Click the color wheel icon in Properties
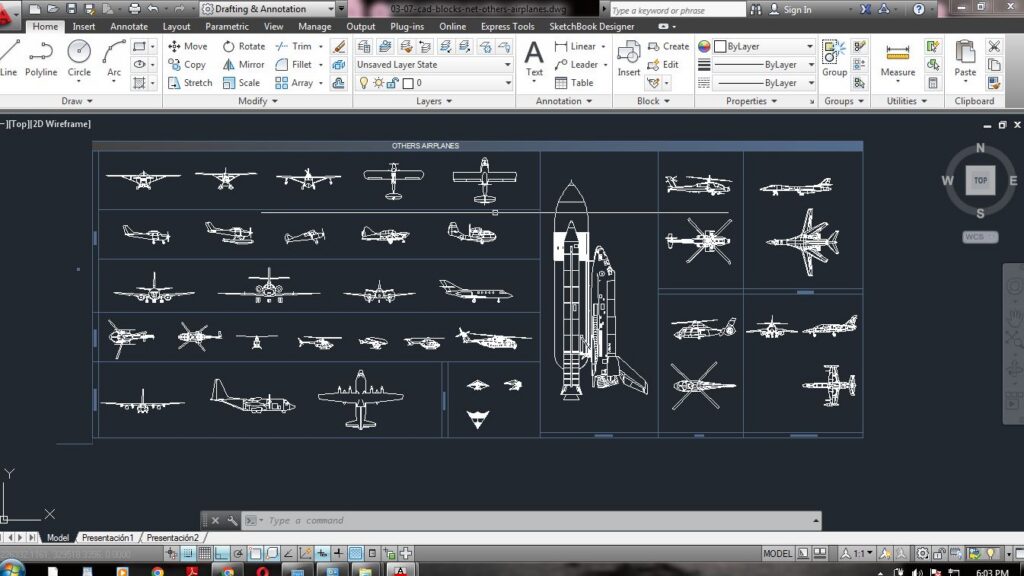 [703, 46]
